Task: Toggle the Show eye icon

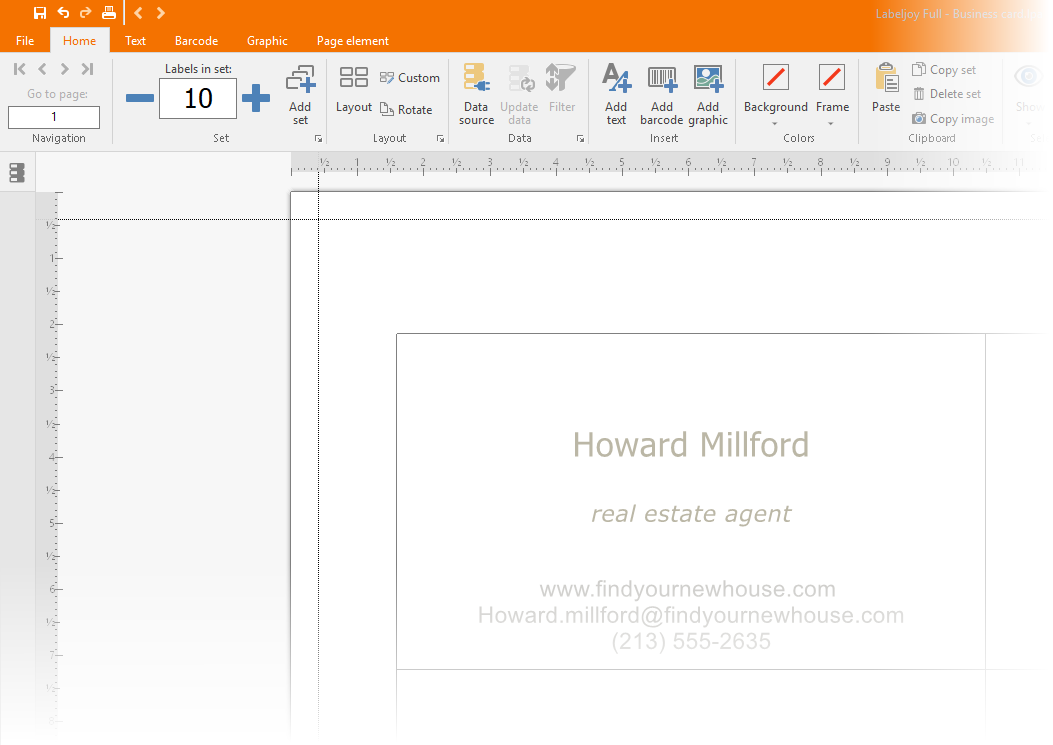Action: pos(1028,76)
